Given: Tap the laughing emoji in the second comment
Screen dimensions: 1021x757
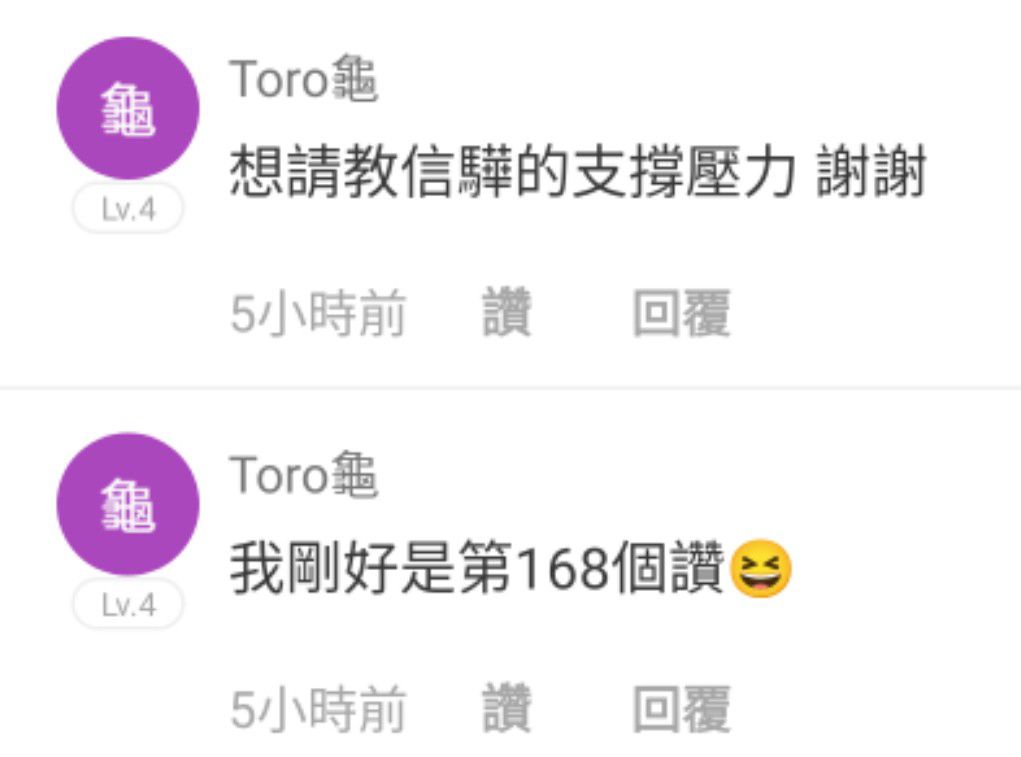Looking at the screenshot, I should point(761,570).
